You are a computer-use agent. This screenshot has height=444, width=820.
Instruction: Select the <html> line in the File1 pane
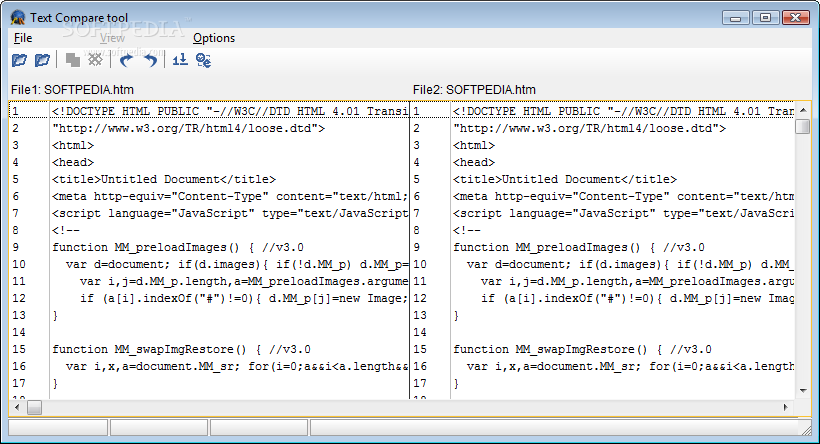[73, 145]
